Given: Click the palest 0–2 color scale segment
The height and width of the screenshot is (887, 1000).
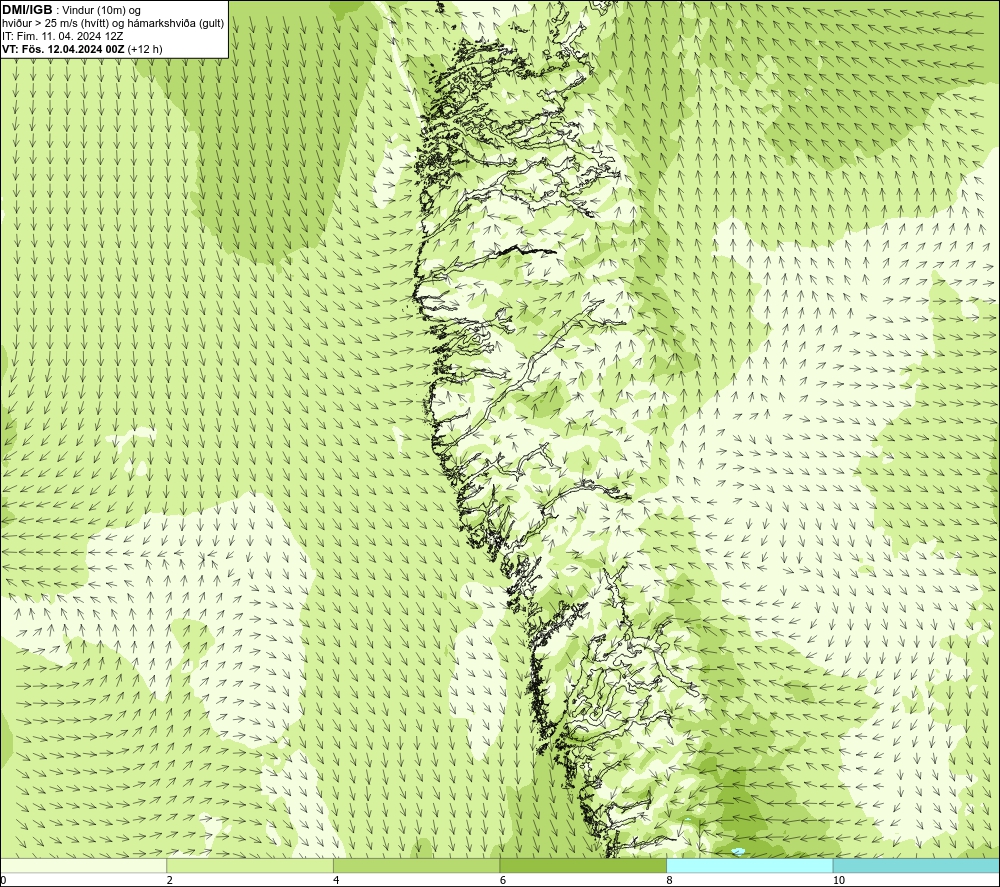Looking at the screenshot, I should point(84,865).
